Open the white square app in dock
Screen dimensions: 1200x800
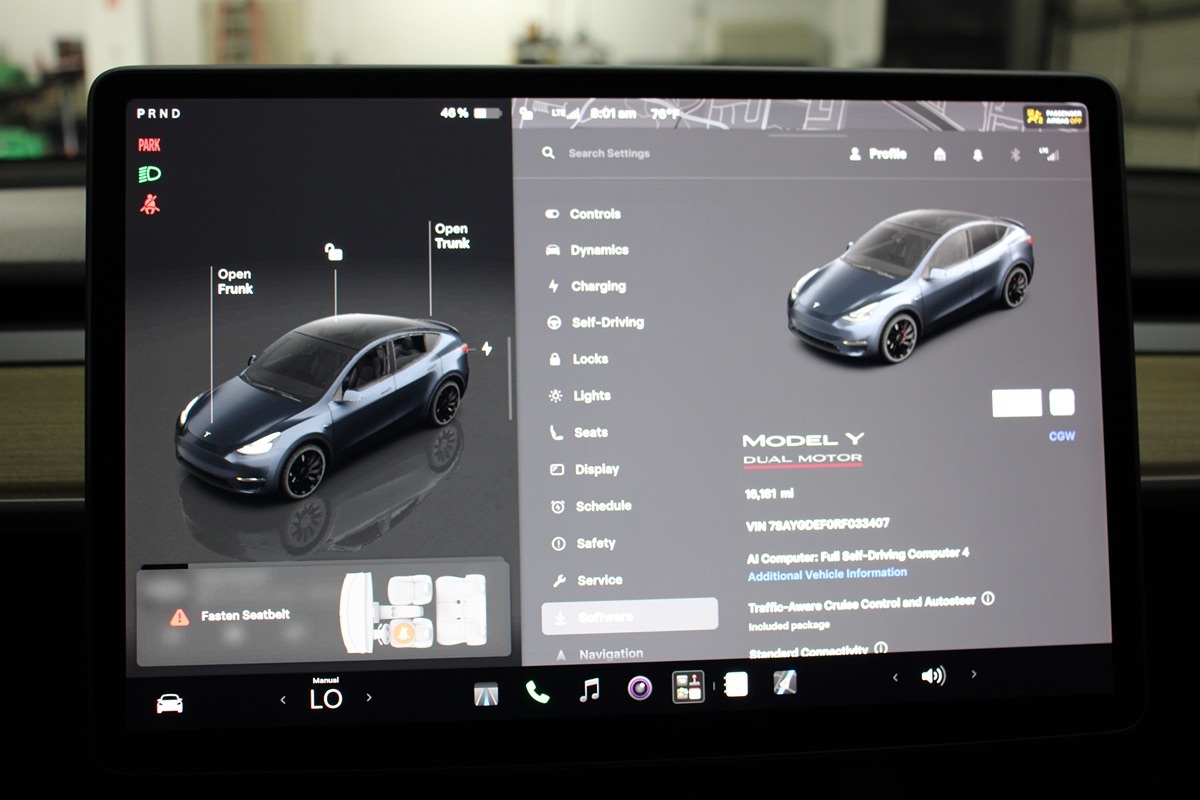(735, 684)
